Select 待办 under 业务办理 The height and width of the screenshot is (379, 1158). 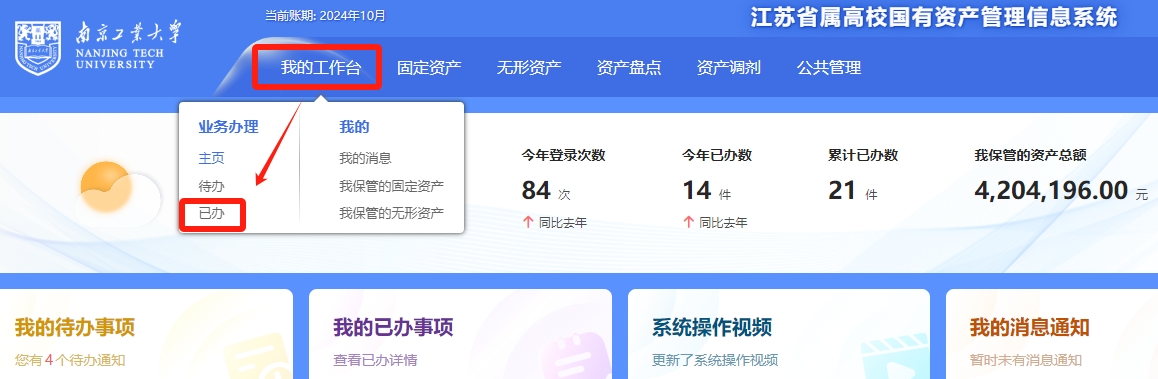pyautogui.click(x=211, y=186)
